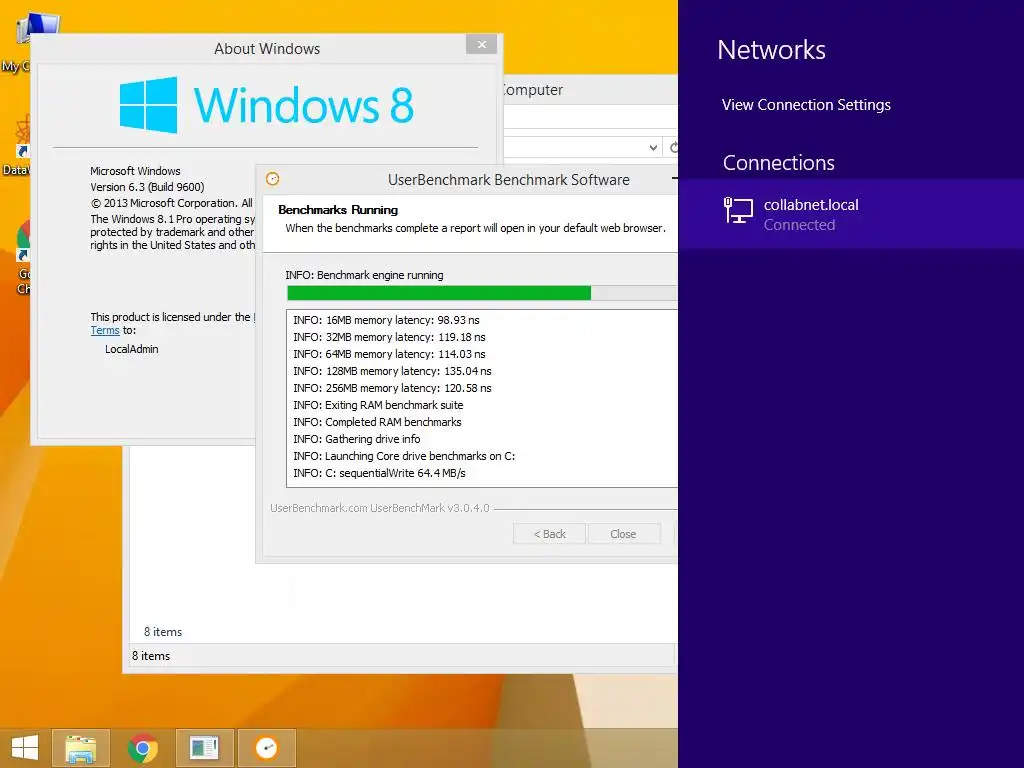The image size is (1024, 768).
Task: Click the Benchmark engine running status text
Action: [x=364, y=275]
